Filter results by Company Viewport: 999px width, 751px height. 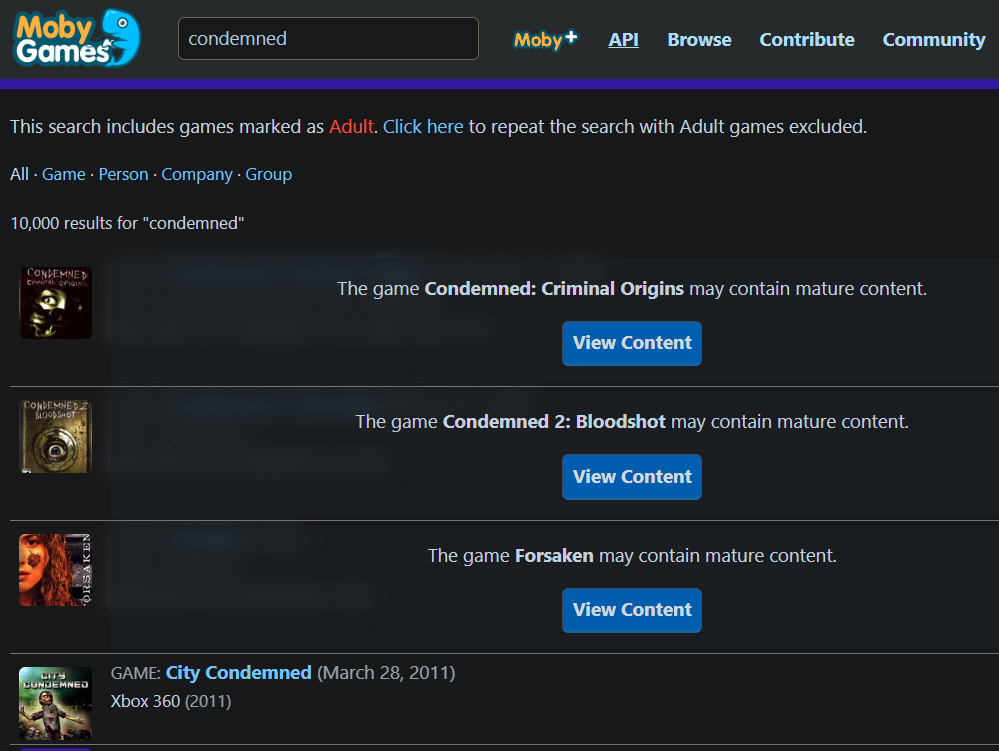[197, 174]
